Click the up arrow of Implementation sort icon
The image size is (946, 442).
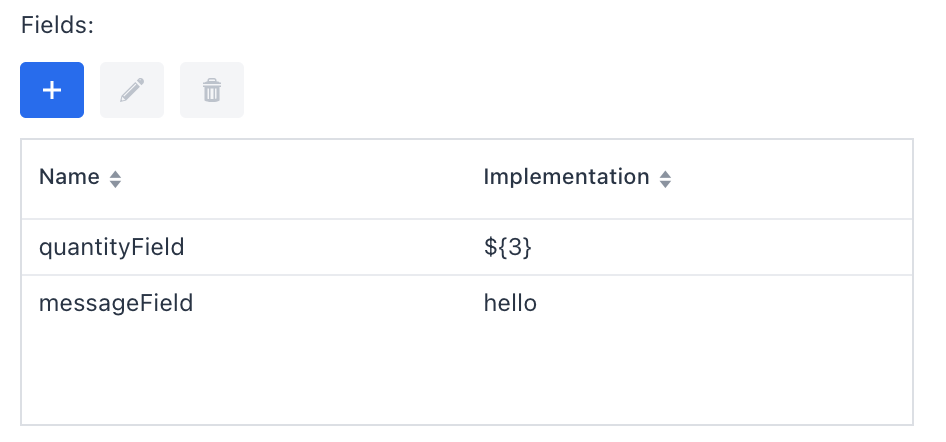coord(665,174)
